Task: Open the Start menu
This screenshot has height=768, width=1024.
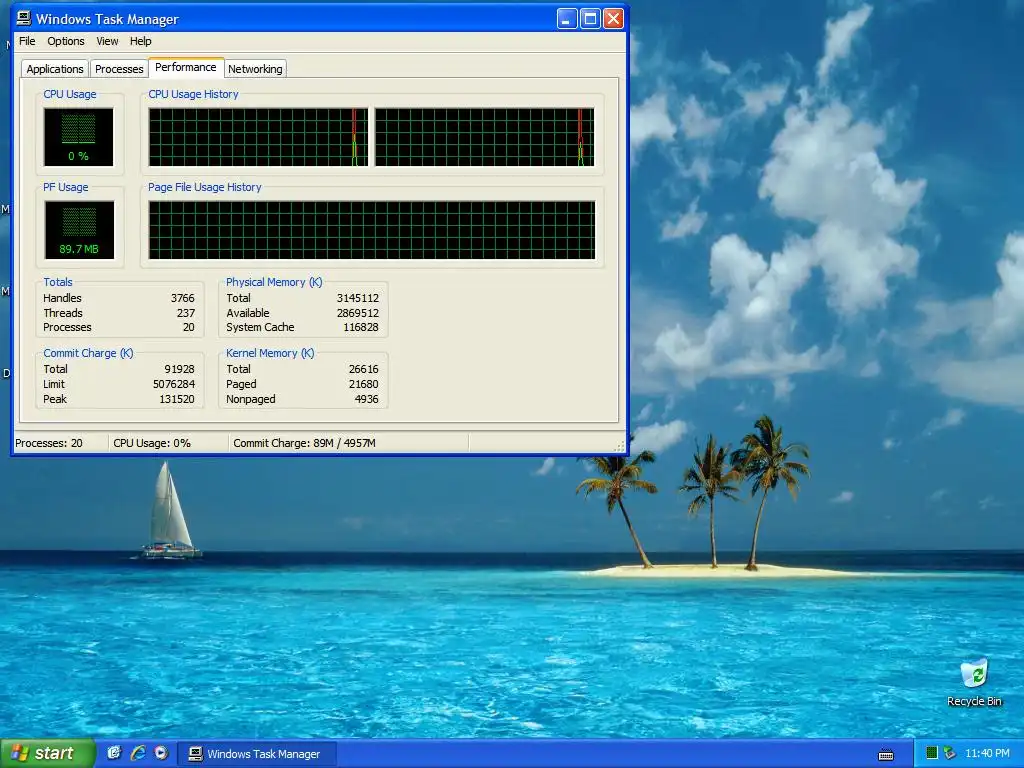Action: pyautogui.click(x=47, y=753)
